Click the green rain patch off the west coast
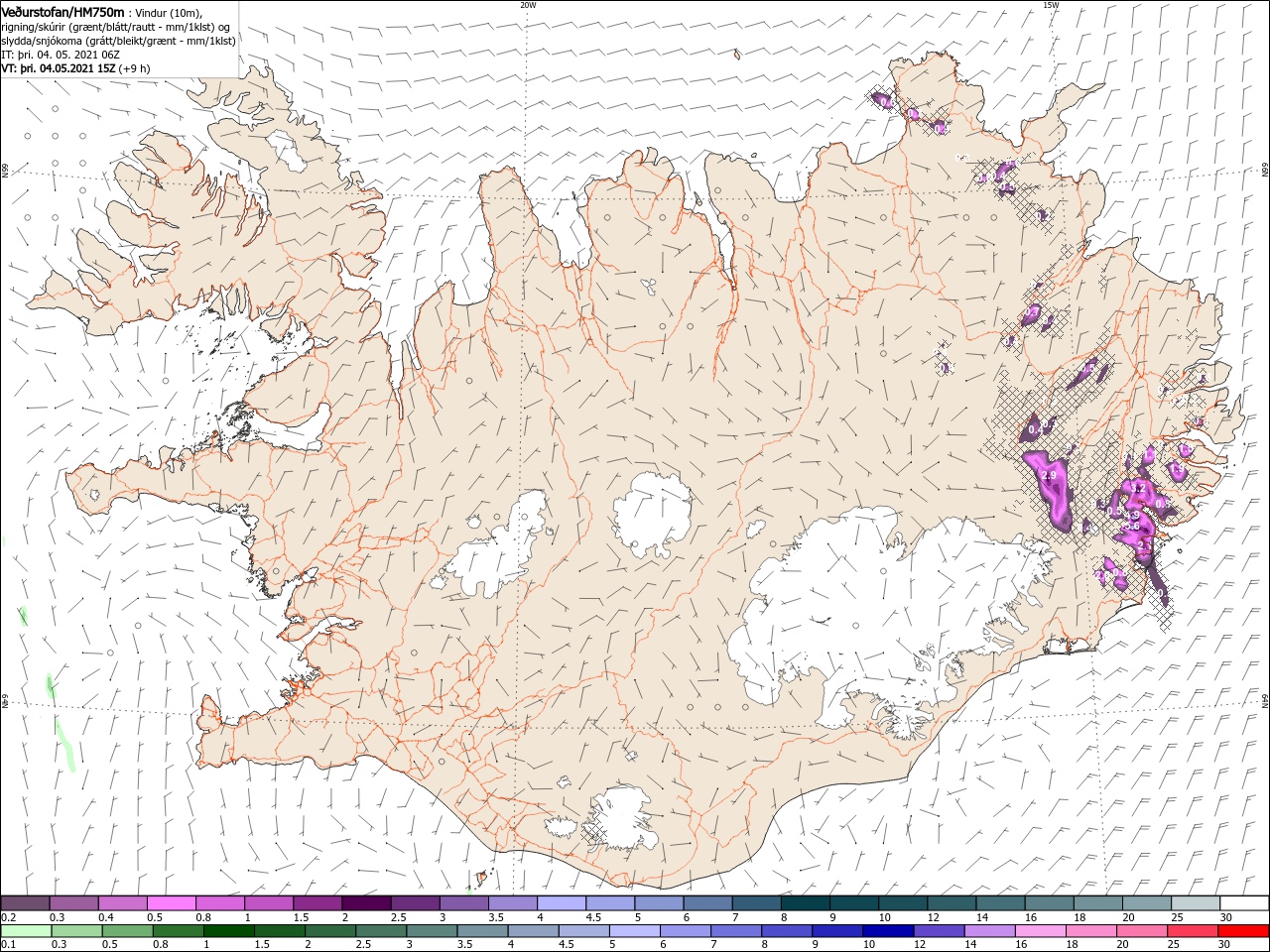This screenshot has height=952, width=1270. [64, 746]
